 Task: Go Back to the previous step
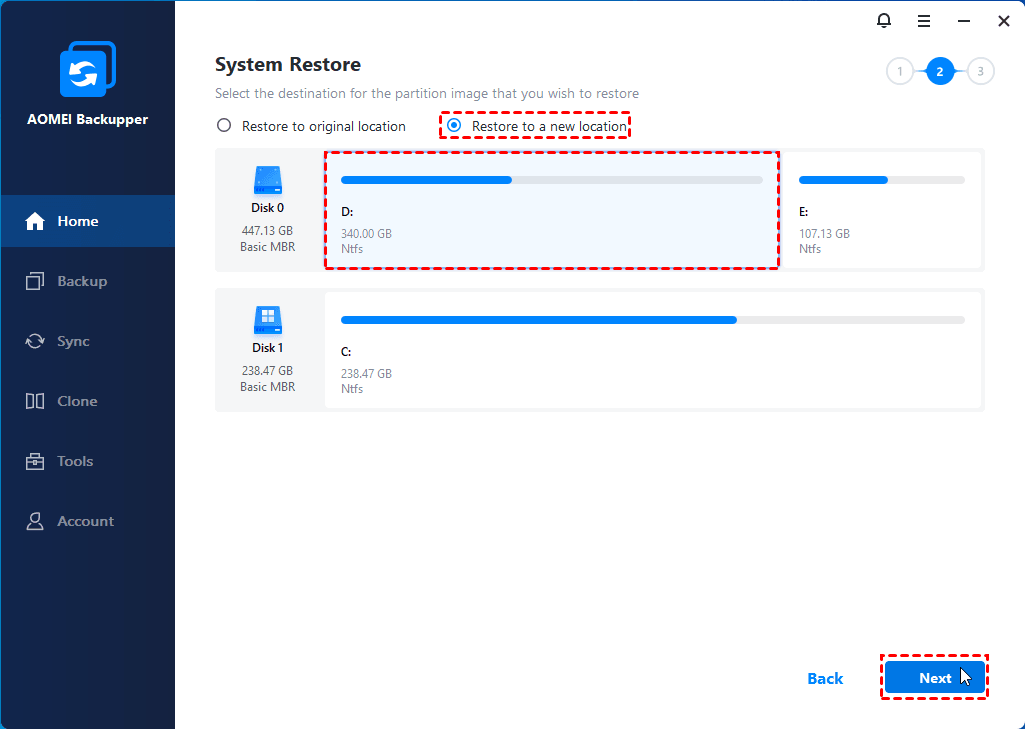click(825, 678)
